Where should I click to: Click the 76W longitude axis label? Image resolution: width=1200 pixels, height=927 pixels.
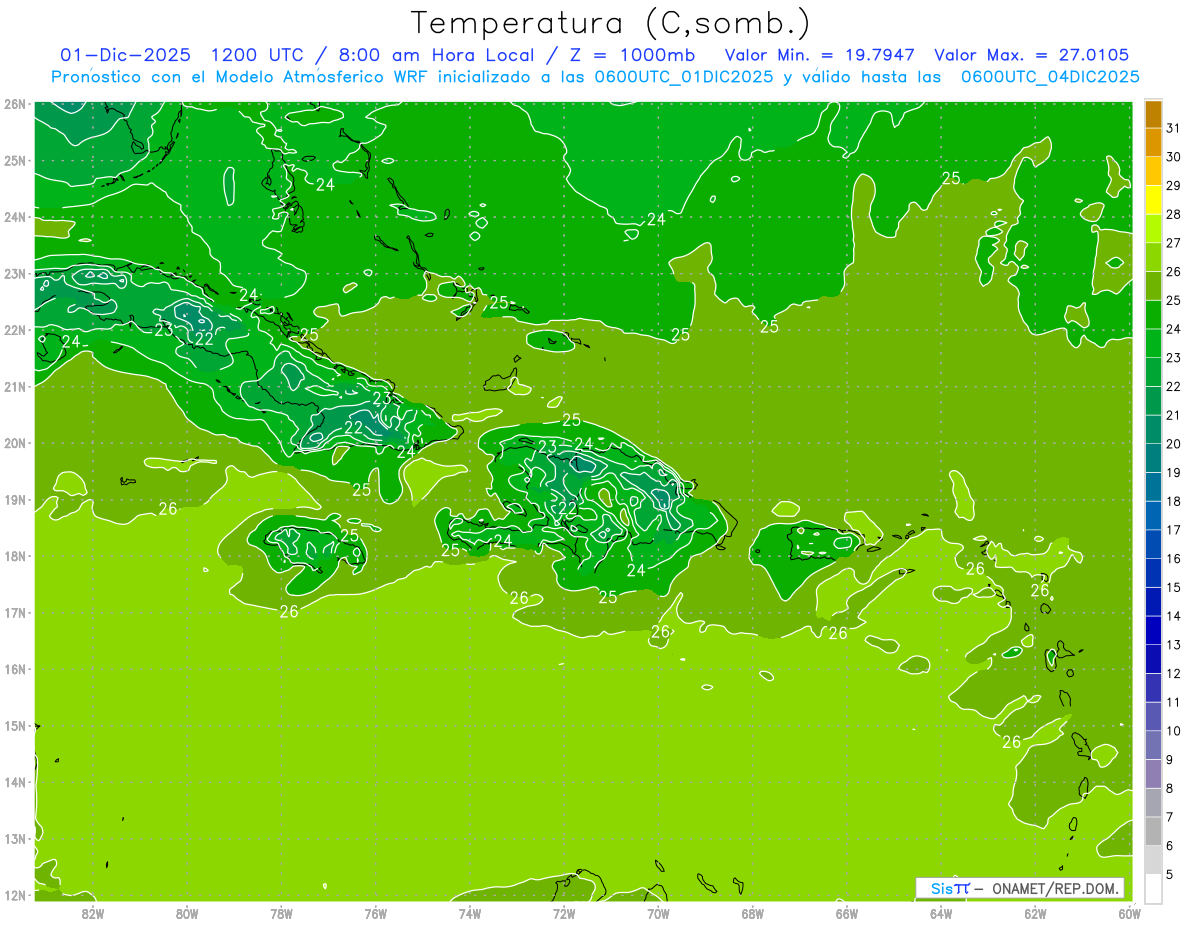[x=375, y=912]
